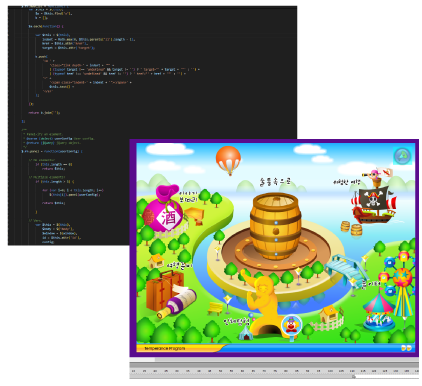The height and width of the screenshot is (386, 422).
Task: Click the pirate lookout holding a spyglass
Action: (x=376, y=178)
